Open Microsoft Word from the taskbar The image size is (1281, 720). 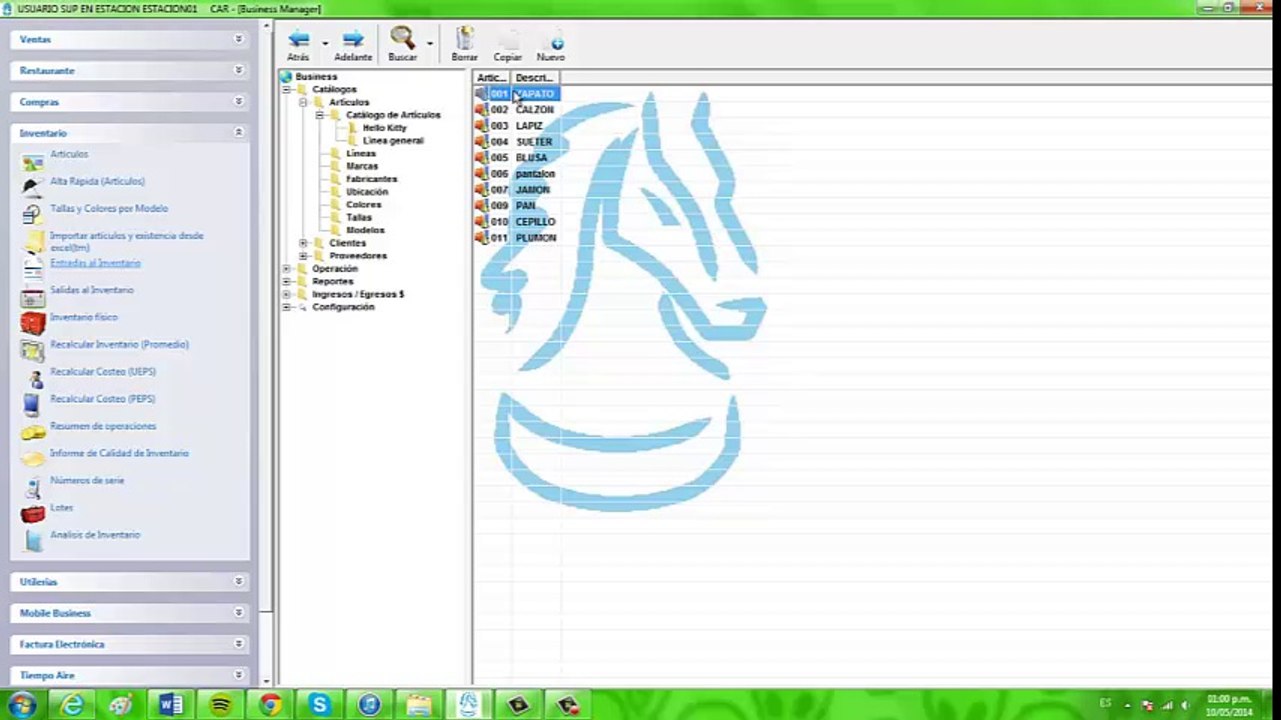pos(171,705)
